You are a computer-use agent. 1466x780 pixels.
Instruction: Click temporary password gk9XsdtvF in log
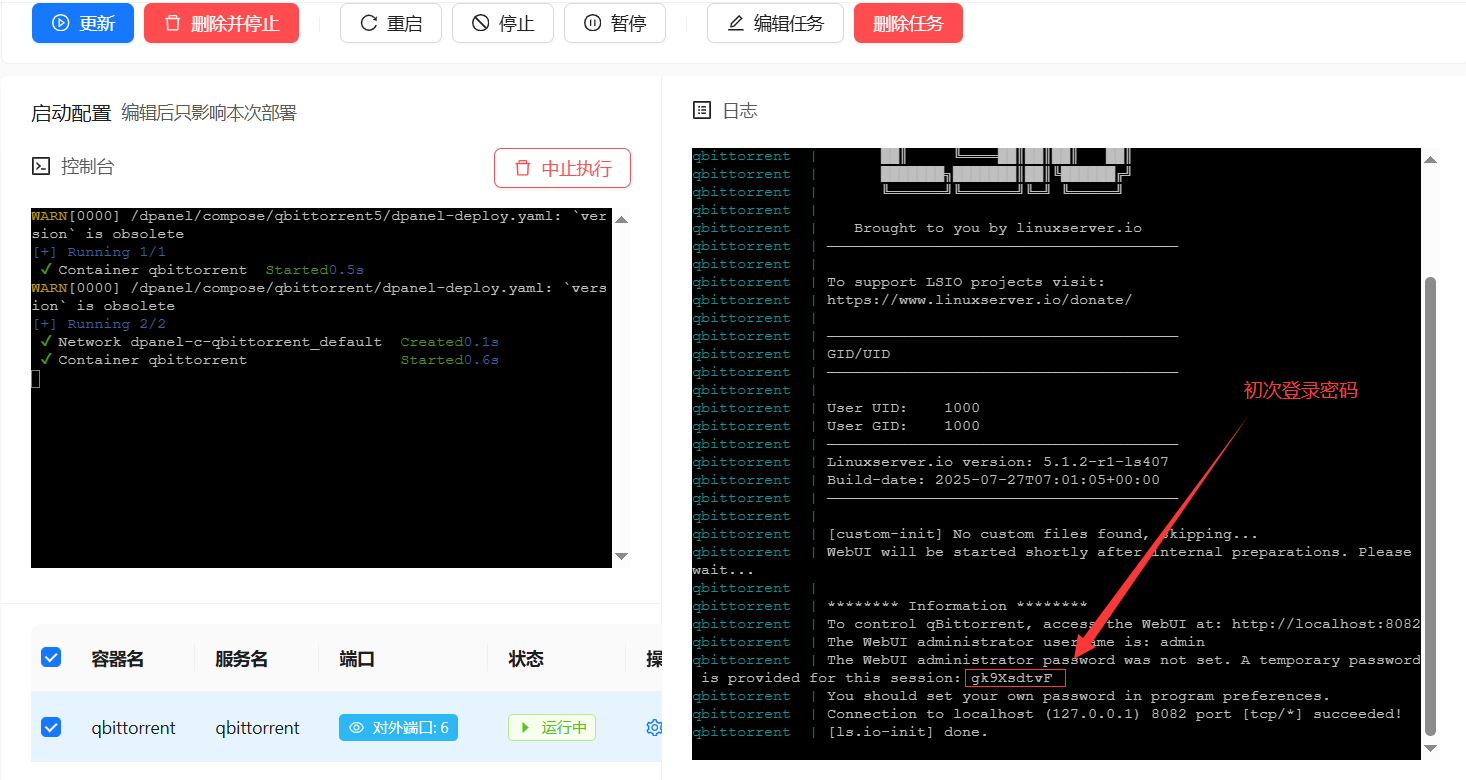point(1010,678)
